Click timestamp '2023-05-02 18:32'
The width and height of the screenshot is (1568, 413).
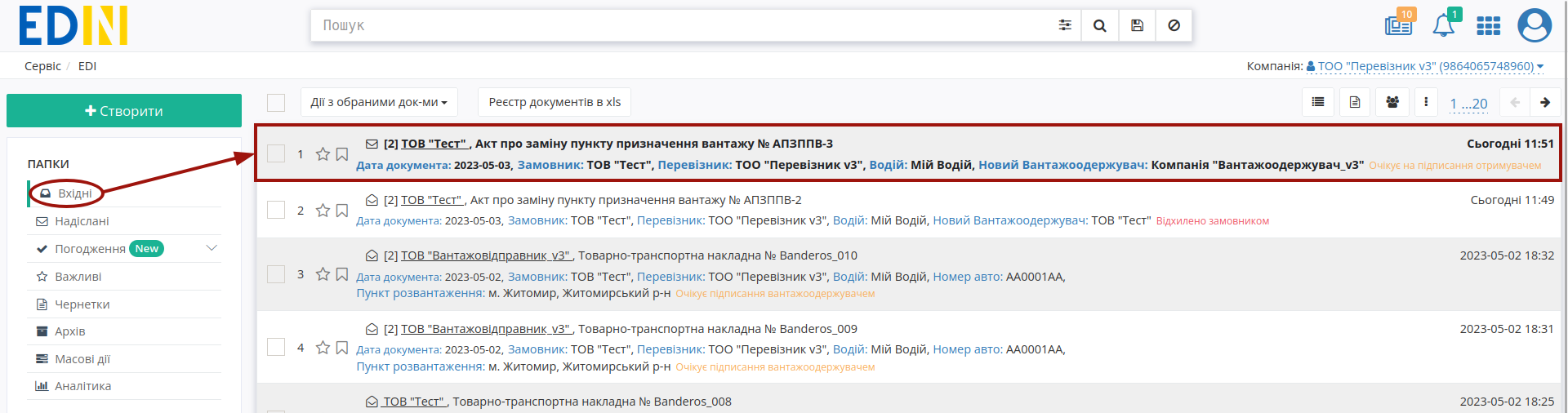pyautogui.click(x=1507, y=255)
